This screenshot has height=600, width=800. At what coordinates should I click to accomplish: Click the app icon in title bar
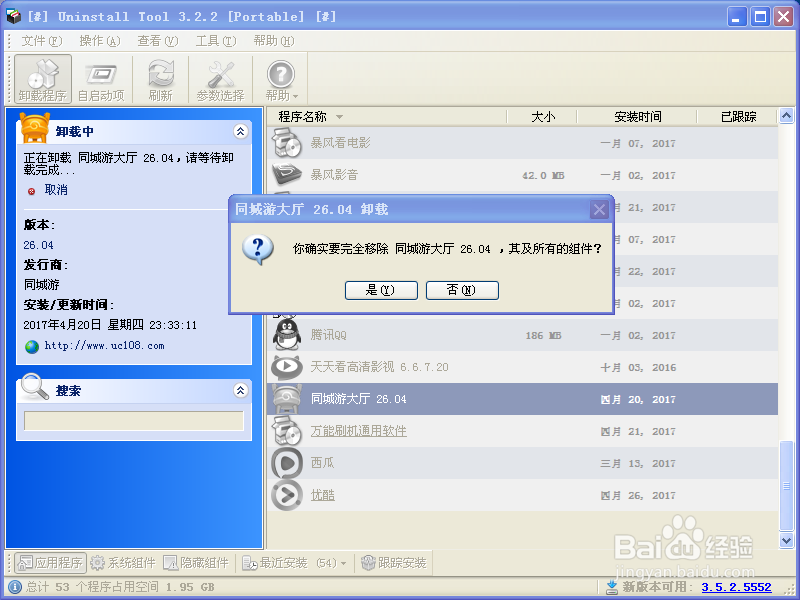[13, 16]
